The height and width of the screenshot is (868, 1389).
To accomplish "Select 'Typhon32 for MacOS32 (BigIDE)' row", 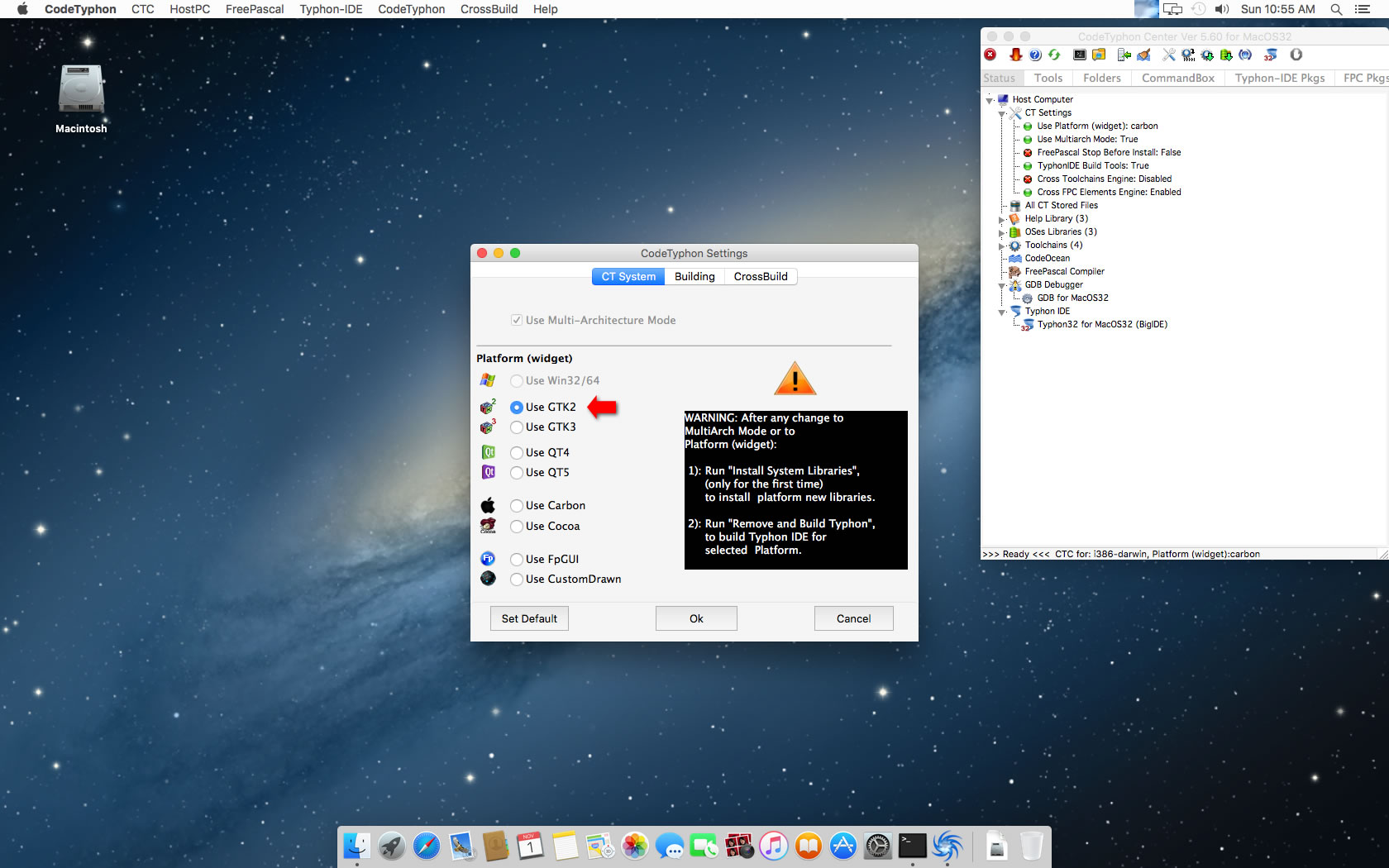I will [x=1102, y=324].
